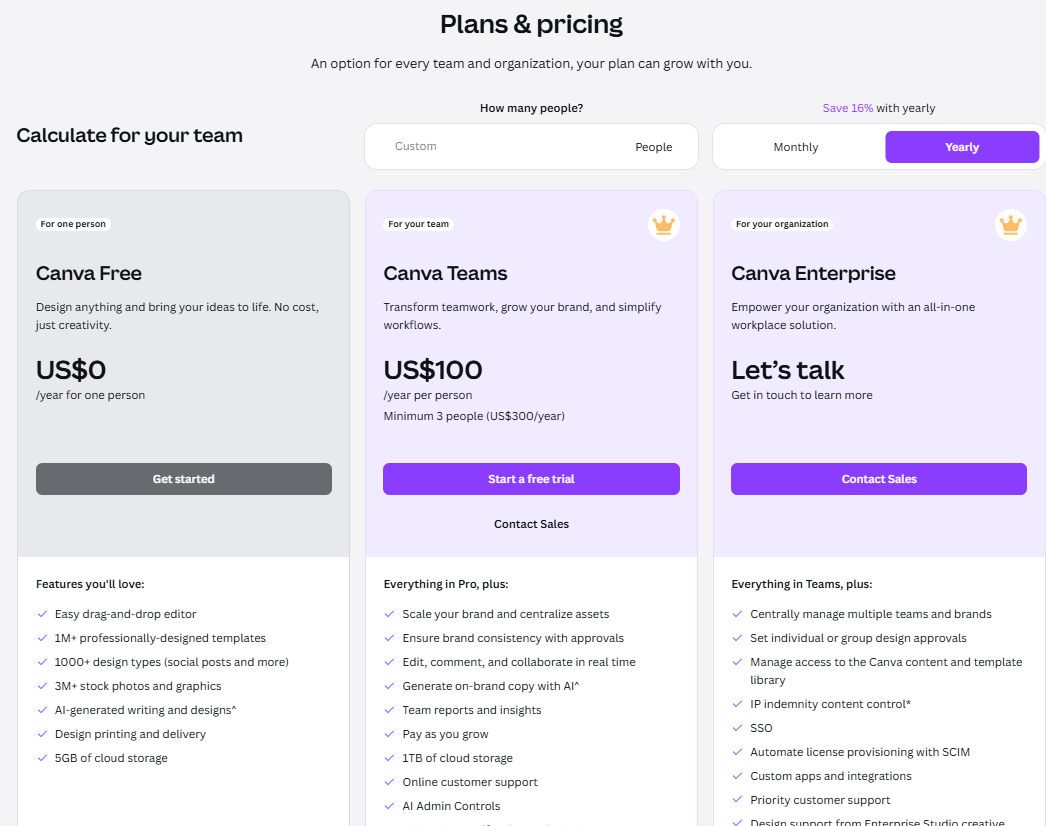
Task: Click Contact Sales on Canva Enterprise card
Action: point(878,479)
